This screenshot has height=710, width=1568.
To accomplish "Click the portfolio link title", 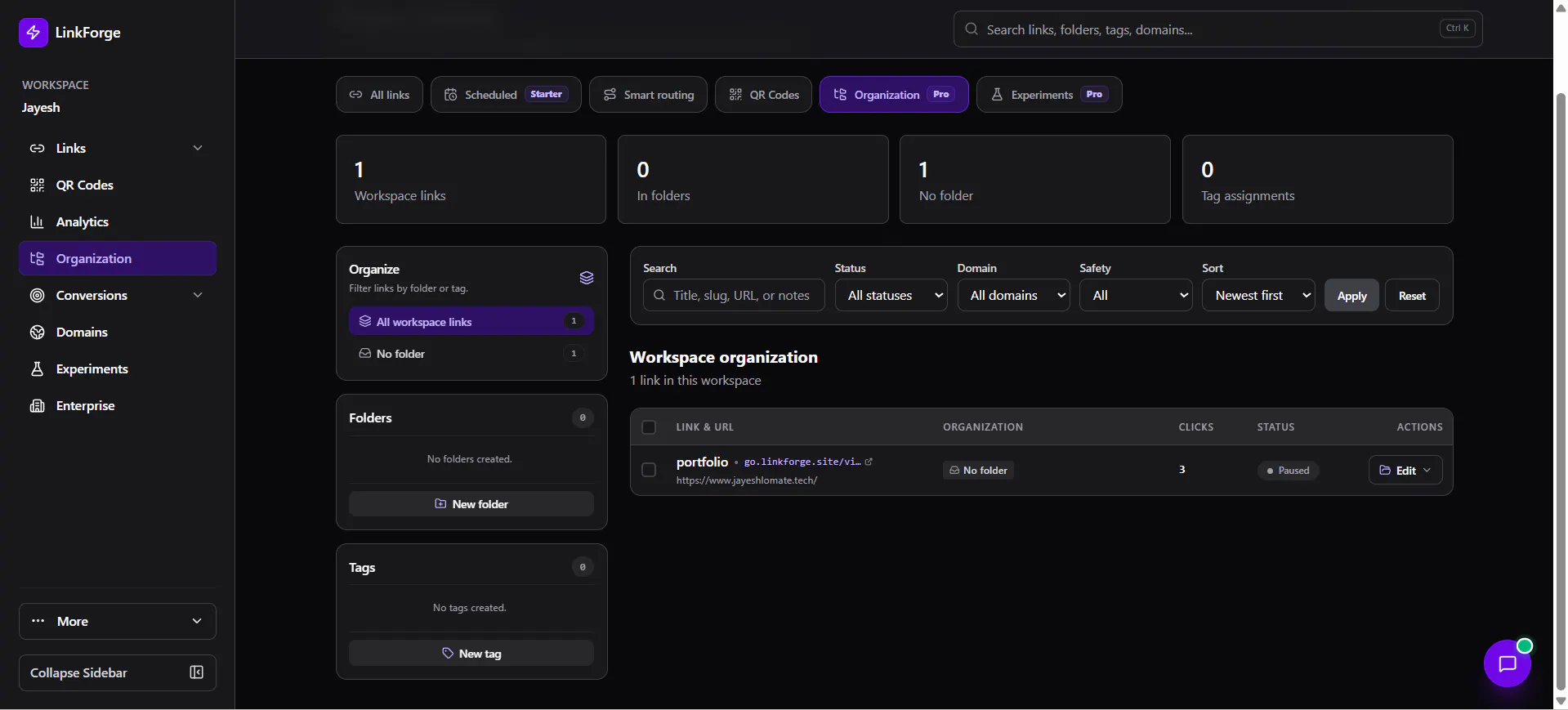I will click(x=702, y=462).
